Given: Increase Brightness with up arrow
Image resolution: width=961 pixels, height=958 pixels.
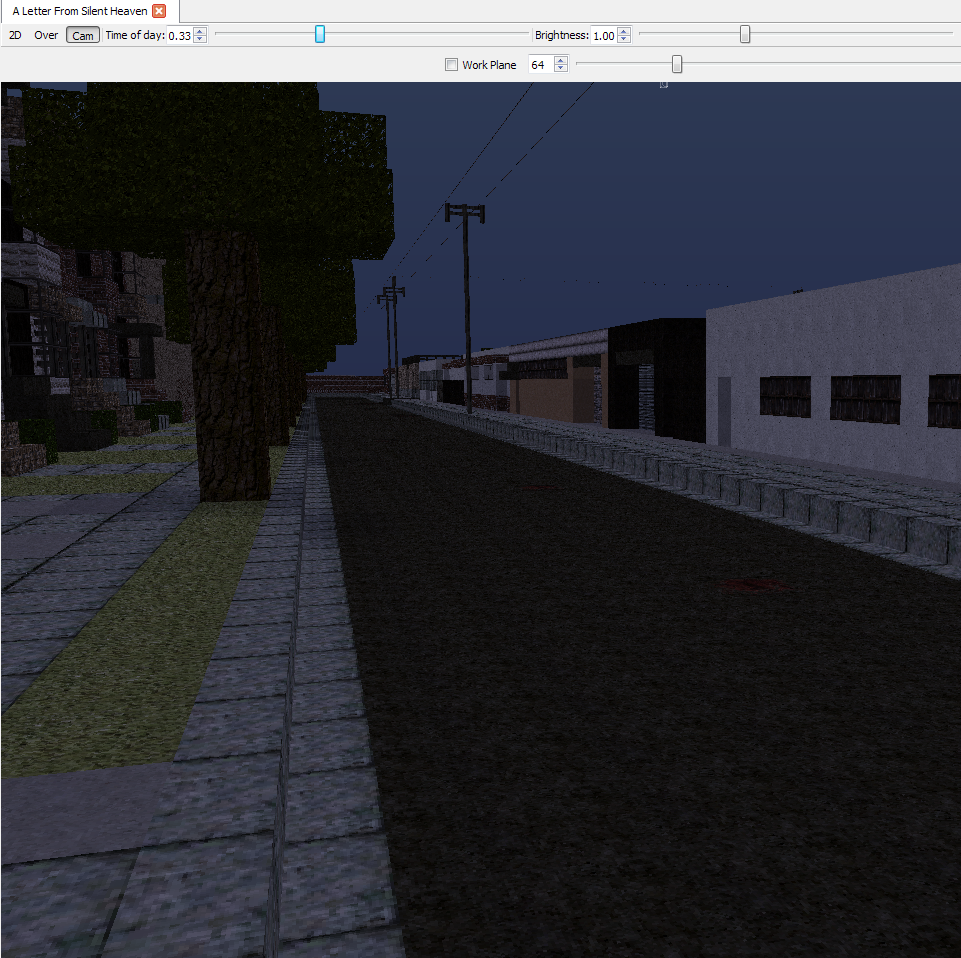Looking at the screenshot, I should point(624,31).
